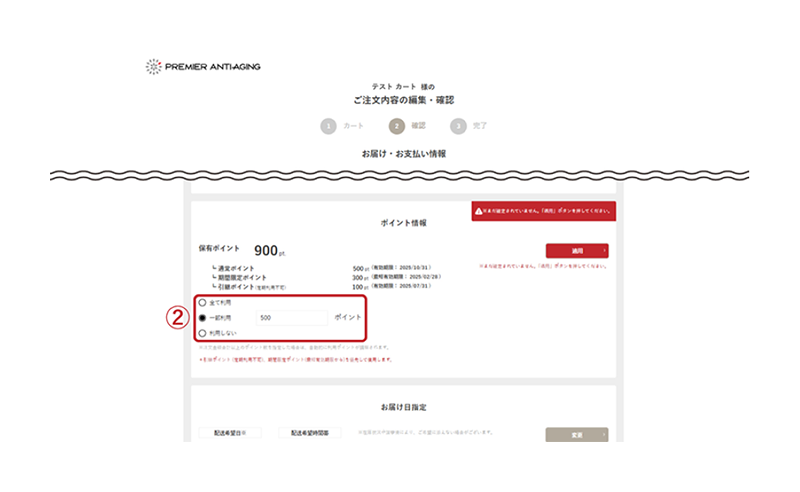
Task: Click the warning triangle icon in red banner
Action: pyautogui.click(x=479, y=211)
